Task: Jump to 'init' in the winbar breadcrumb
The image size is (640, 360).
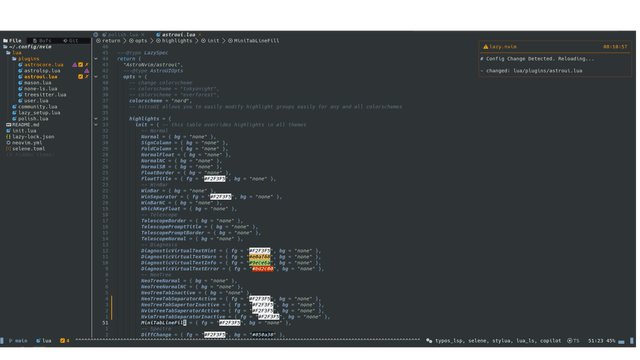Action: [210, 41]
